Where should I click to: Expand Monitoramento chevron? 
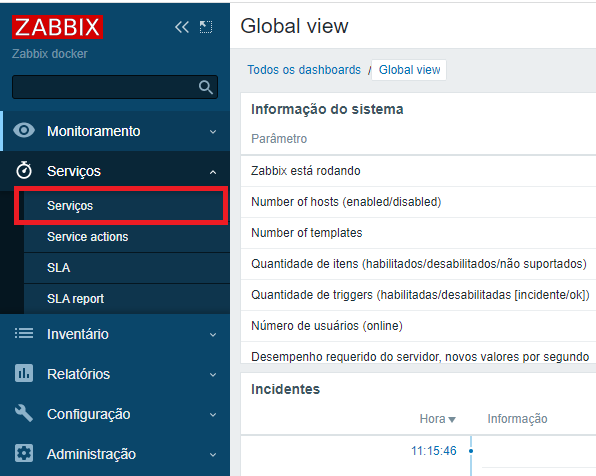click(x=213, y=132)
